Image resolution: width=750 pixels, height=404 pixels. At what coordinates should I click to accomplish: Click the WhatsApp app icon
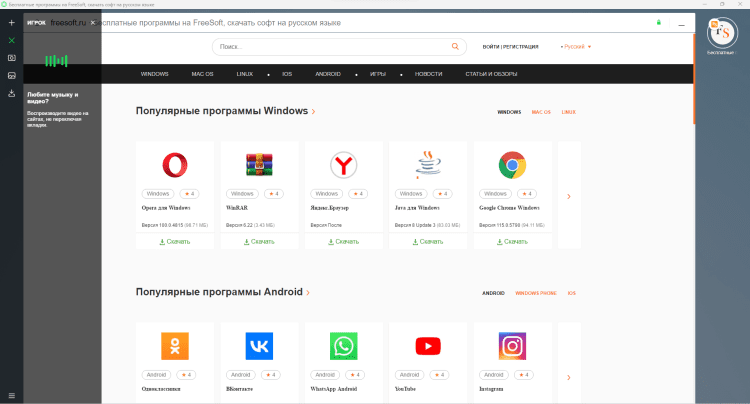click(x=343, y=346)
